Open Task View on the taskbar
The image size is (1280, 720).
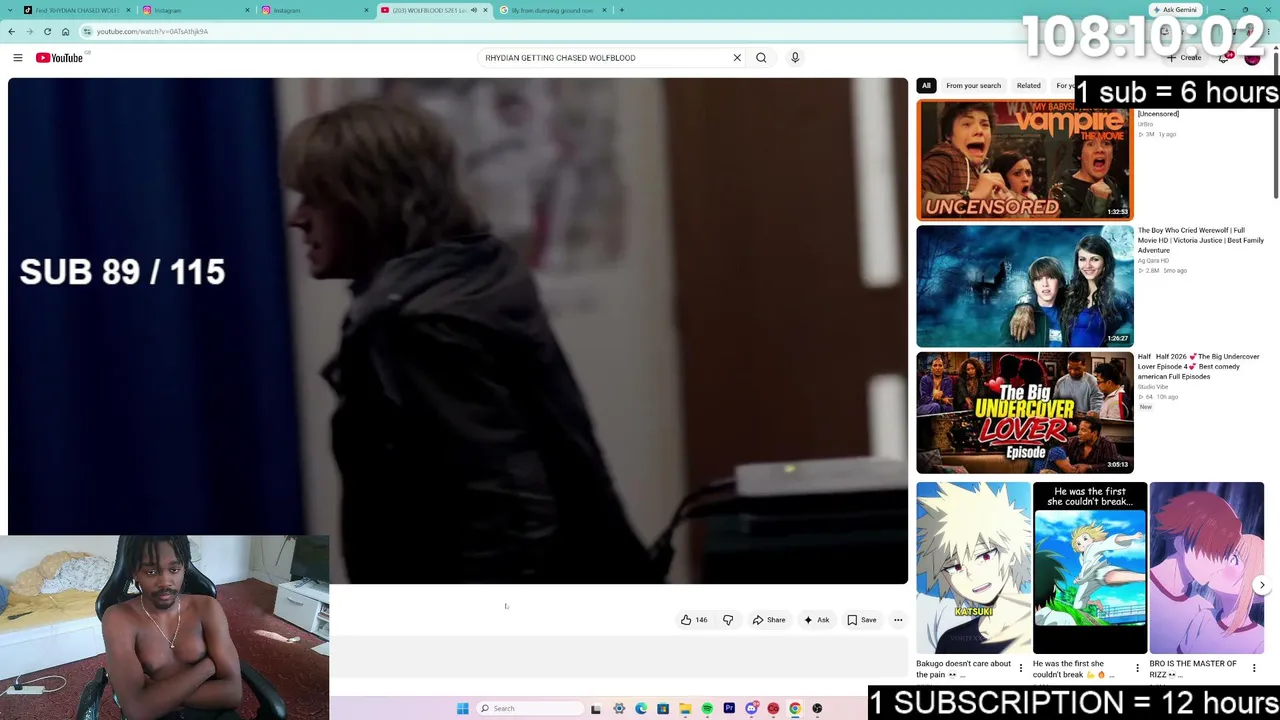[x=595, y=709]
